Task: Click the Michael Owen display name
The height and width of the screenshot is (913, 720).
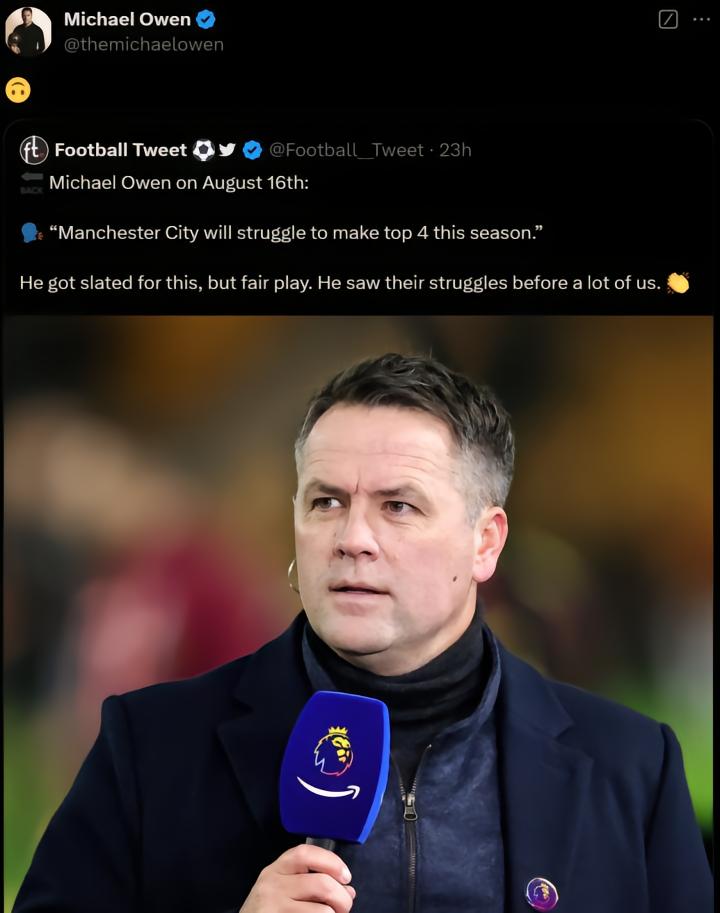Action: pos(127,20)
